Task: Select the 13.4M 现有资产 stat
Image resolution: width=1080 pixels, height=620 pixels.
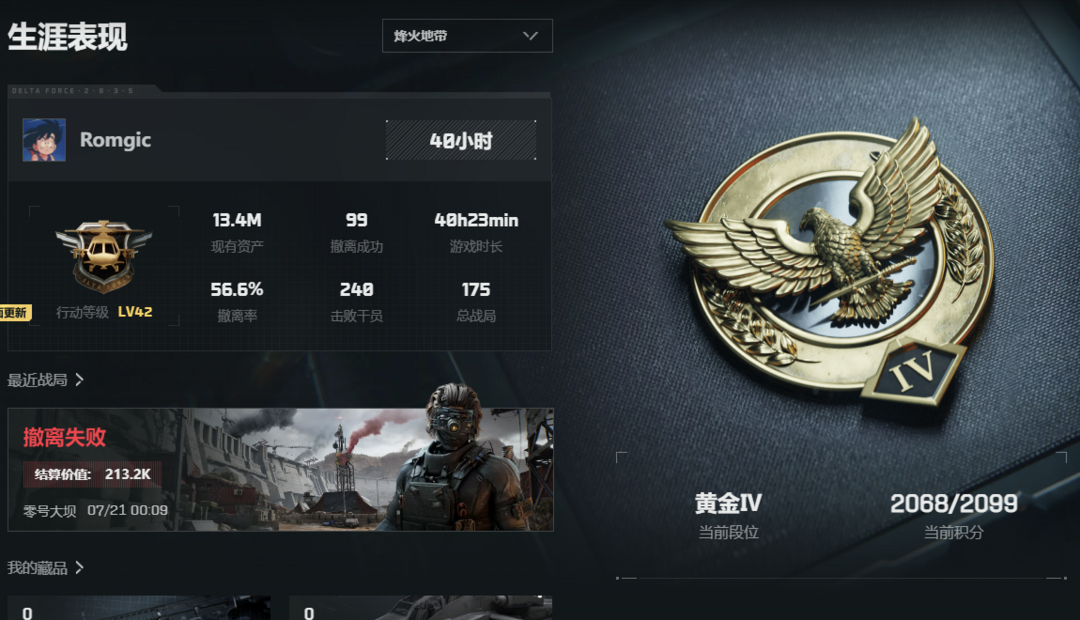Action: point(237,232)
